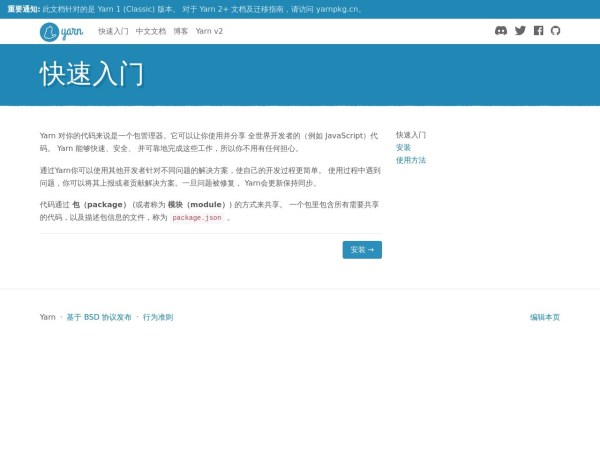Open 使用方法 in the right sidebar
The height and width of the screenshot is (450, 600).
(x=411, y=160)
